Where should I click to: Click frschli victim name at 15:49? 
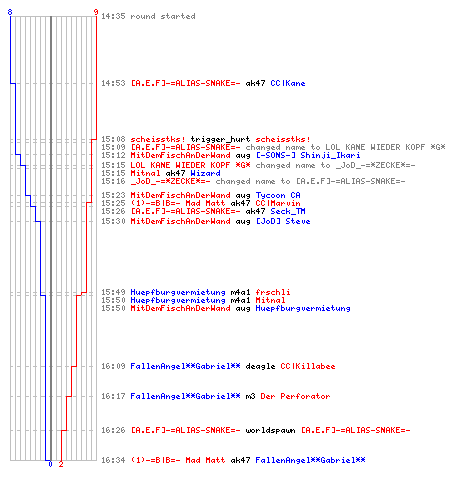pos(273,292)
